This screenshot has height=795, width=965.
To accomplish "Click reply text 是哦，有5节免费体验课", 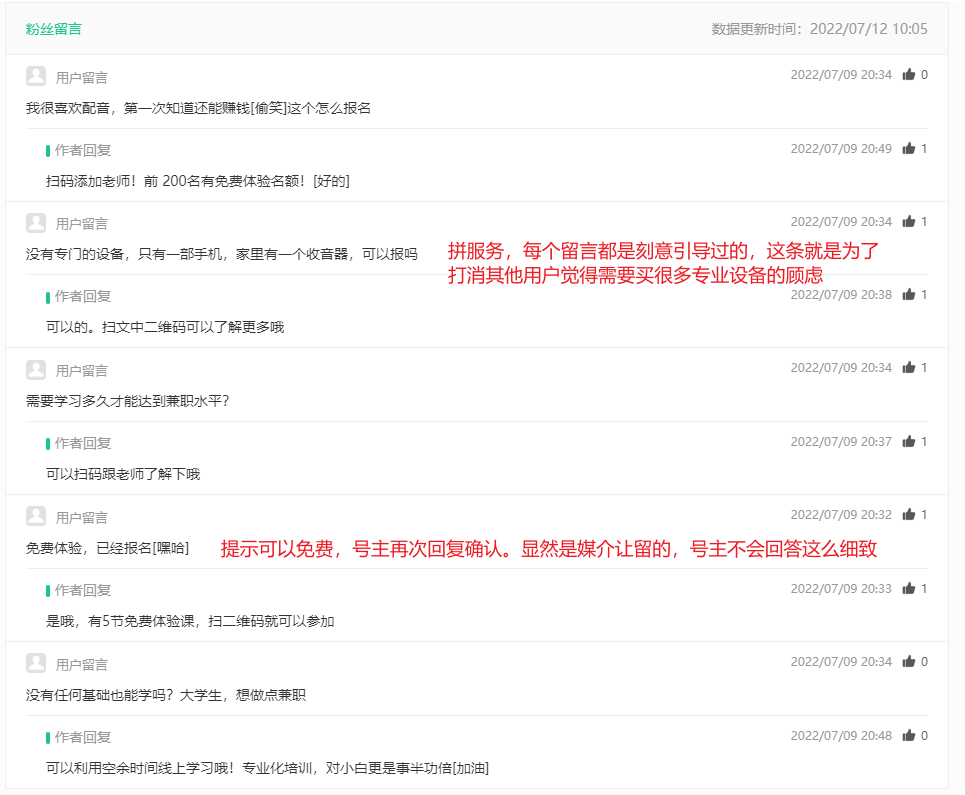I will (190, 621).
